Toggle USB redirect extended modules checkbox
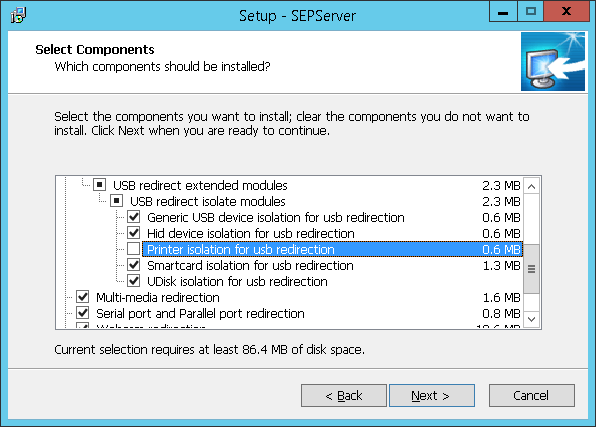 [100, 185]
